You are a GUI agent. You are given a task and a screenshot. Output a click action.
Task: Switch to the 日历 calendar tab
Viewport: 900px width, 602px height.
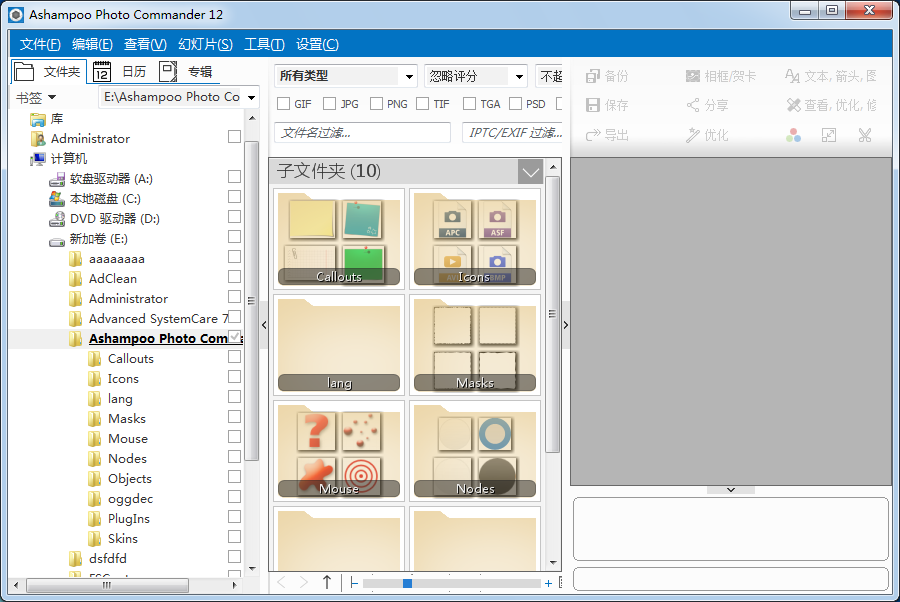[x=120, y=71]
